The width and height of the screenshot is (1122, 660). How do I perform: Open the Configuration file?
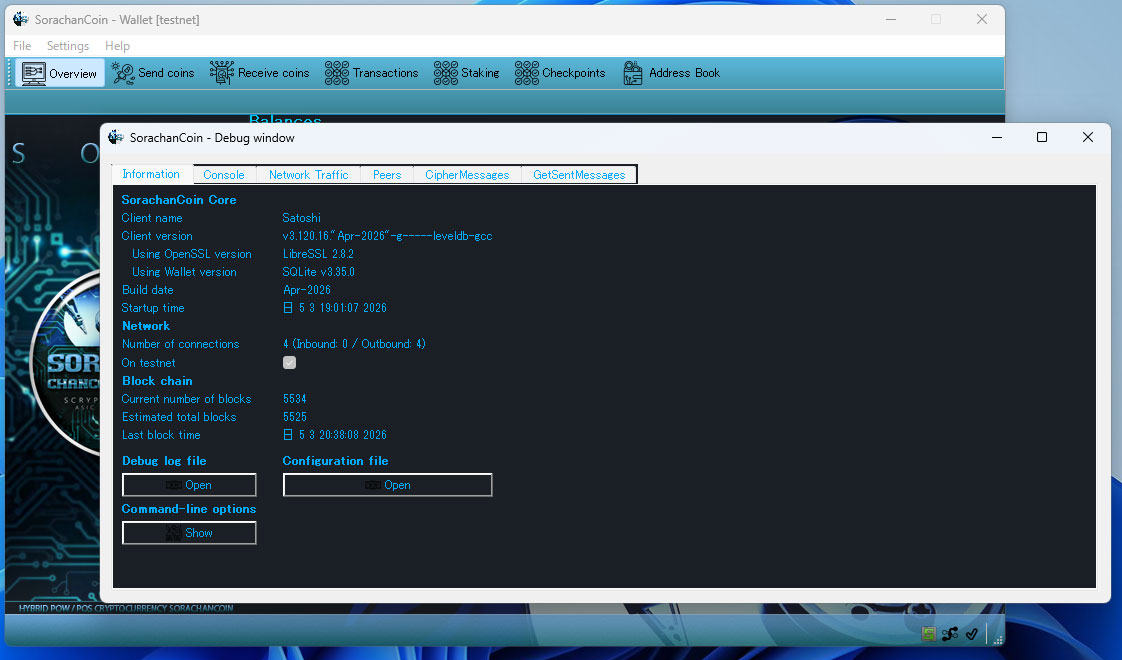click(x=387, y=485)
